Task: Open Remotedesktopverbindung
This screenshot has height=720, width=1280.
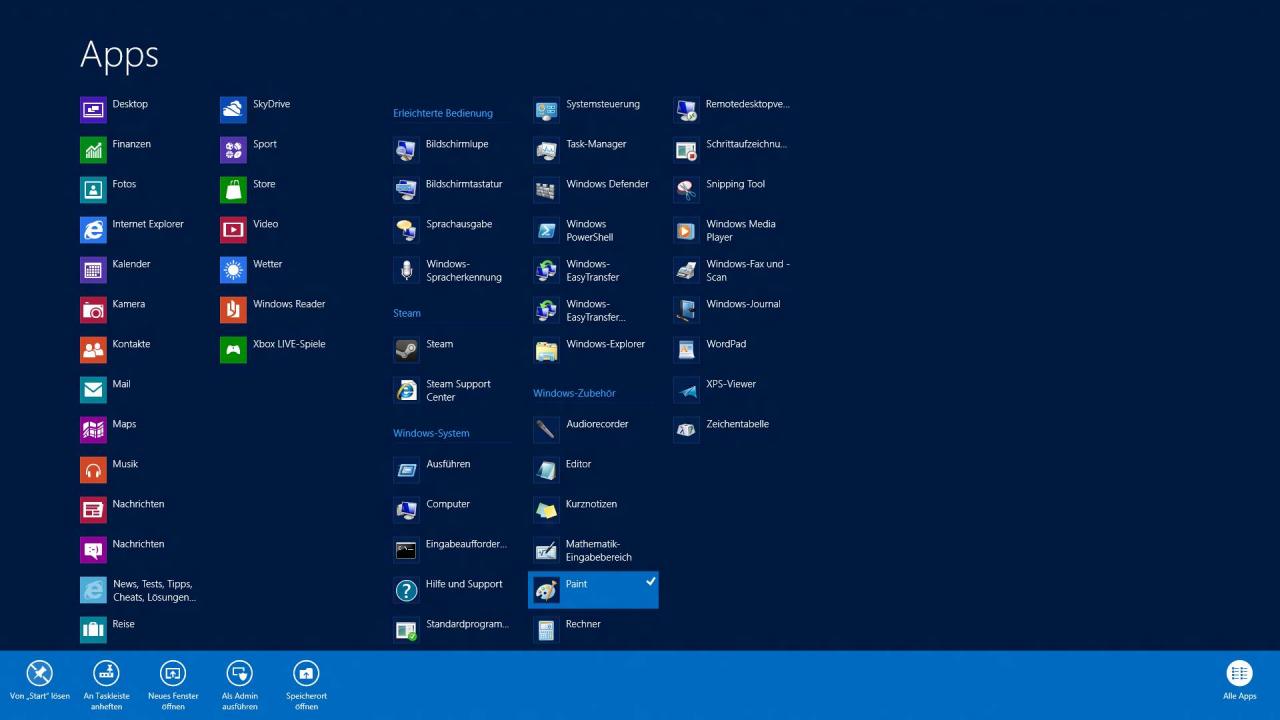Action: tap(733, 110)
